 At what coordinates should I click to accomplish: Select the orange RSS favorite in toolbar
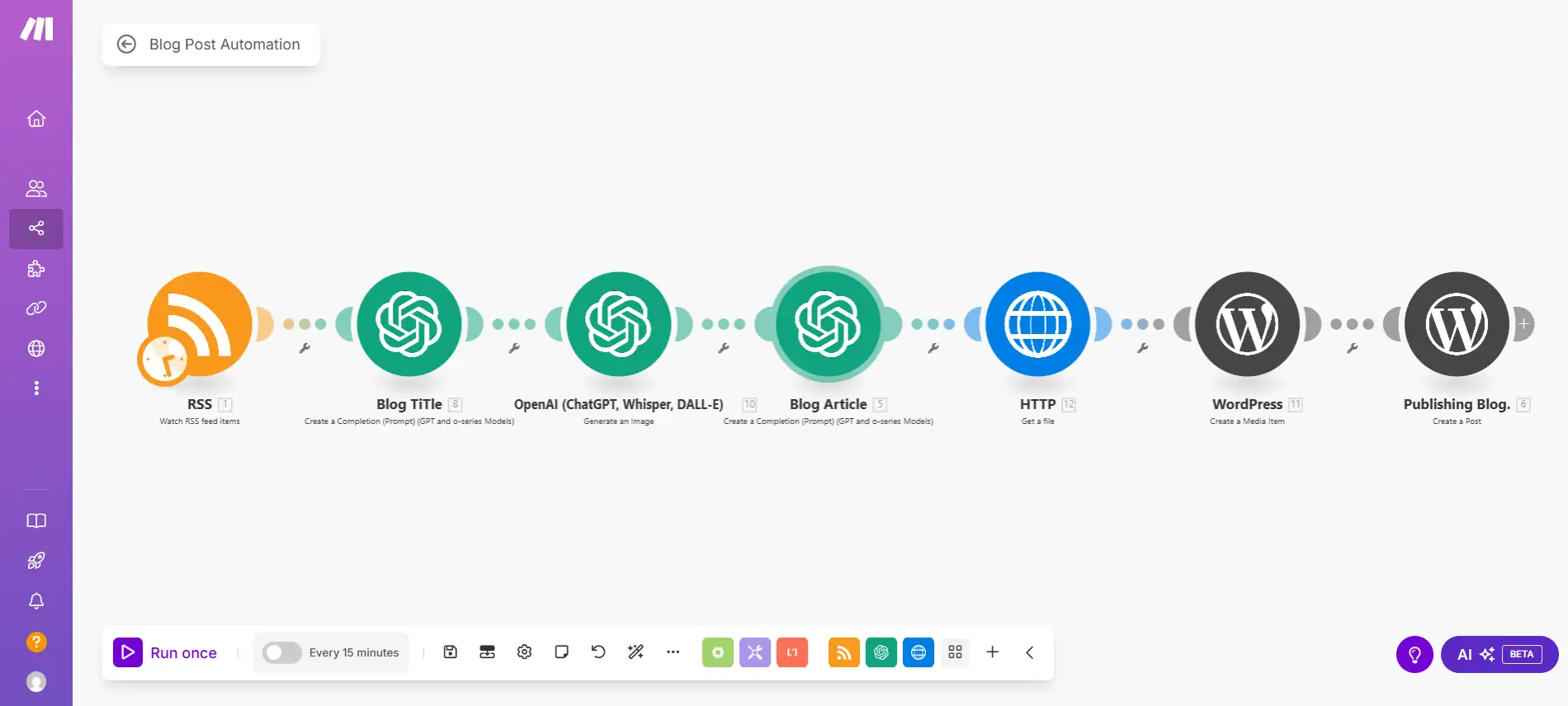tap(843, 652)
